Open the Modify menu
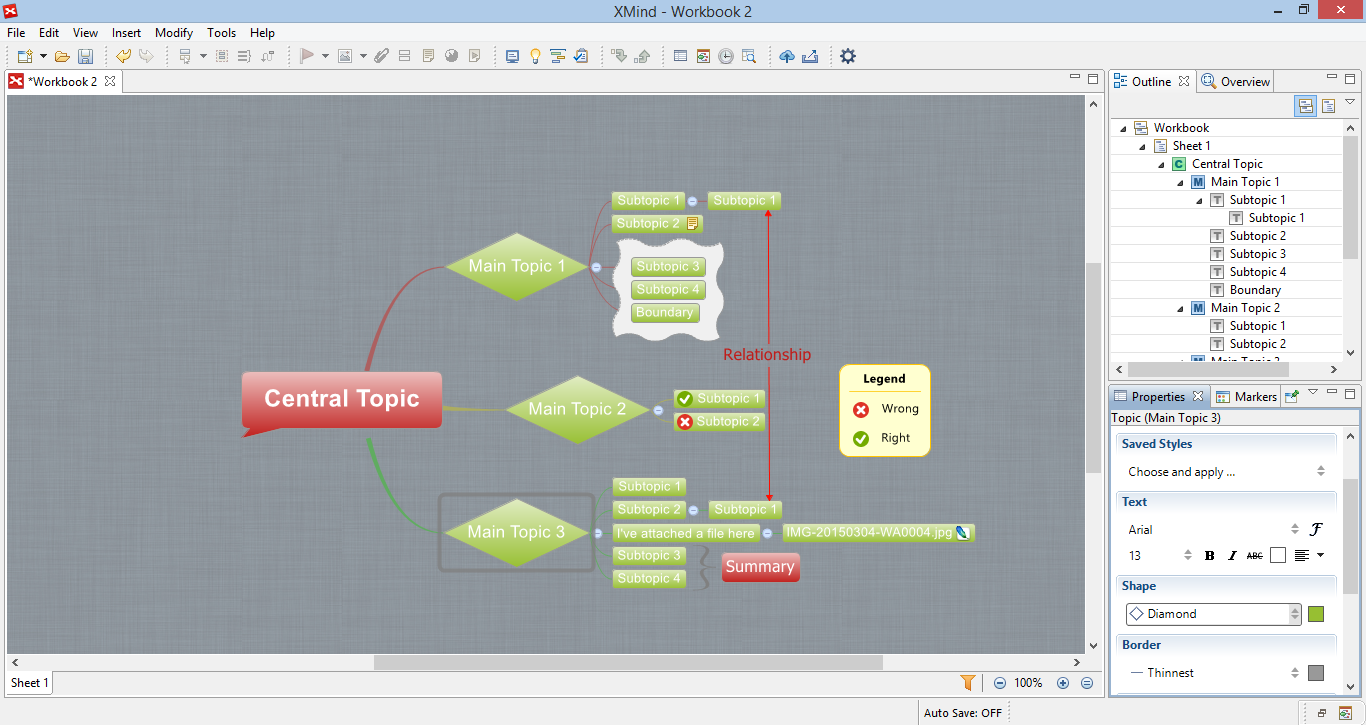The height and width of the screenshot is (725, 1366). point(174,33)
